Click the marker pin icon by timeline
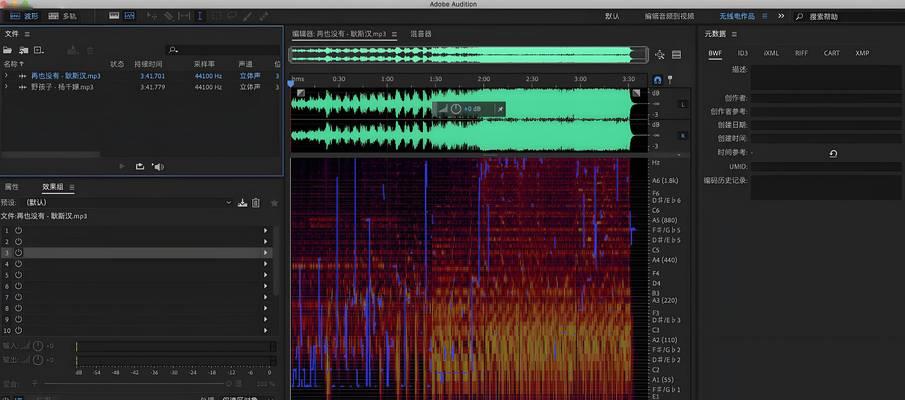905x400 pixels. (670, 80)
